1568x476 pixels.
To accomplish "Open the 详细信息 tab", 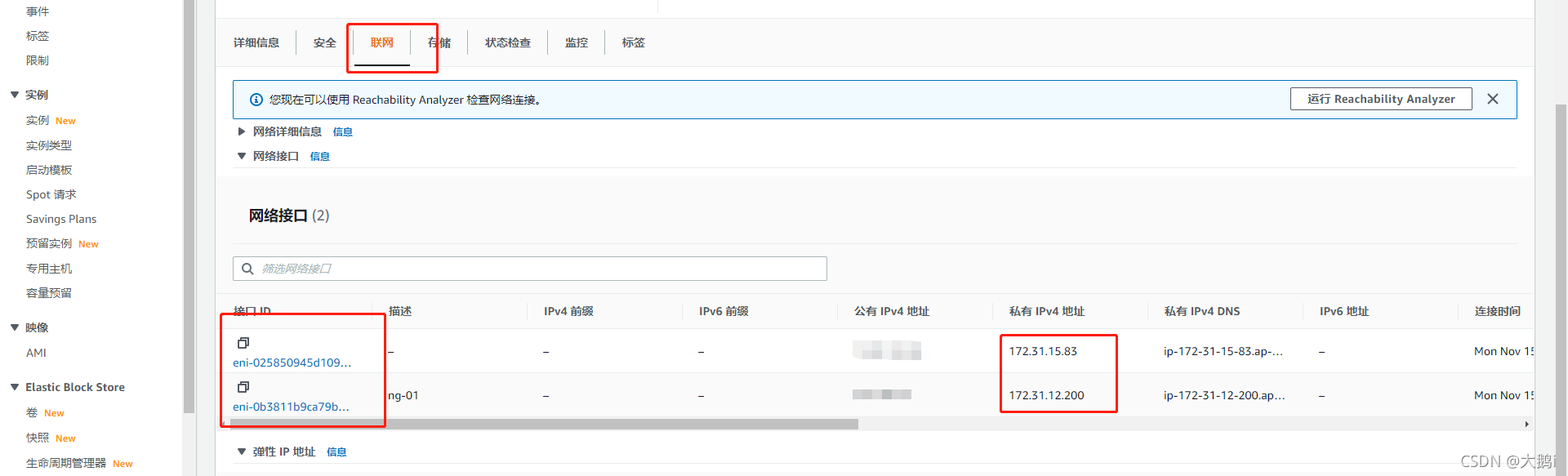I will click(x=256, y=42).
